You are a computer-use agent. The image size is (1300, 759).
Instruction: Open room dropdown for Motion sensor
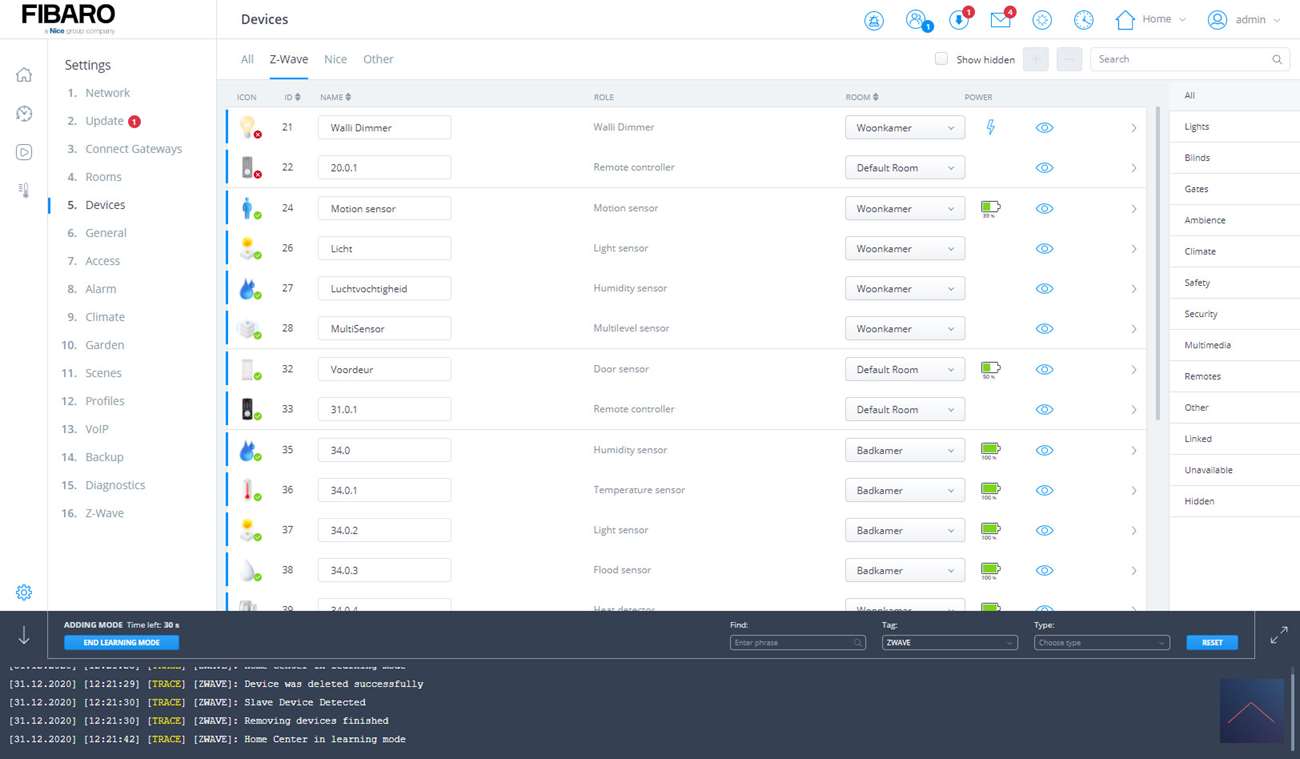coord(904,208)
